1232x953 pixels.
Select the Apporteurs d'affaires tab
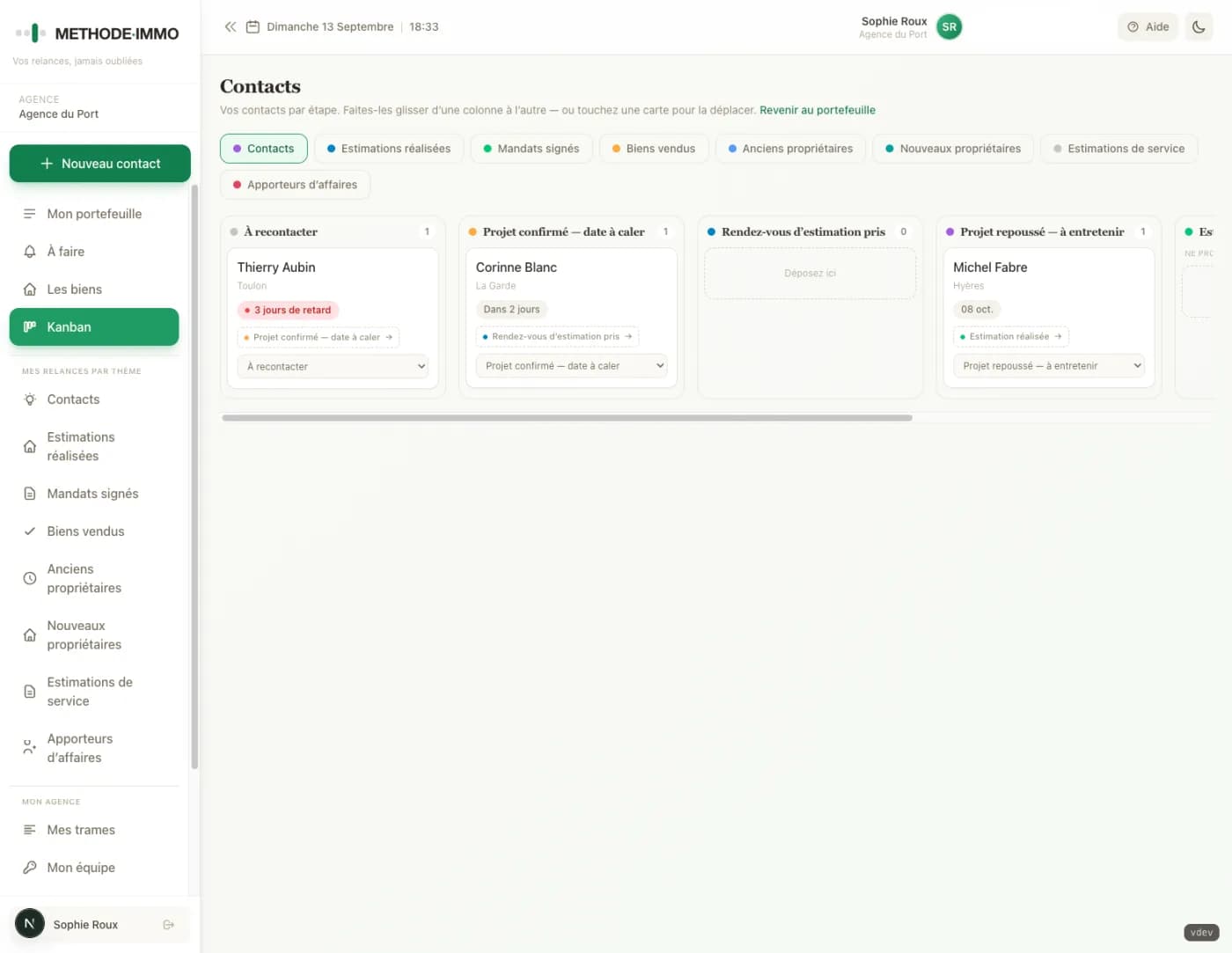coord(295,185)
